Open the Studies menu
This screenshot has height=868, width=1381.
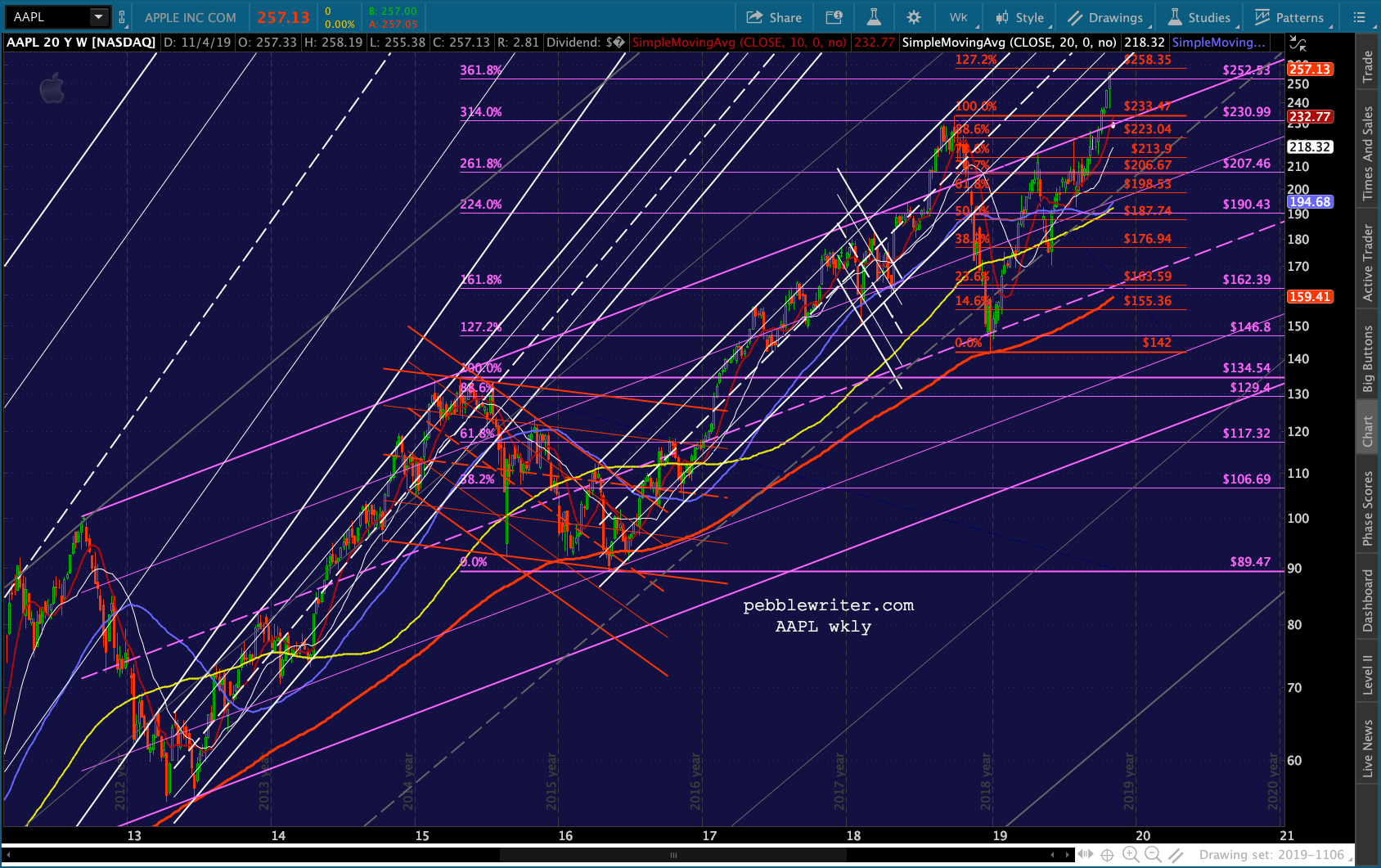tap(1199, 17)
